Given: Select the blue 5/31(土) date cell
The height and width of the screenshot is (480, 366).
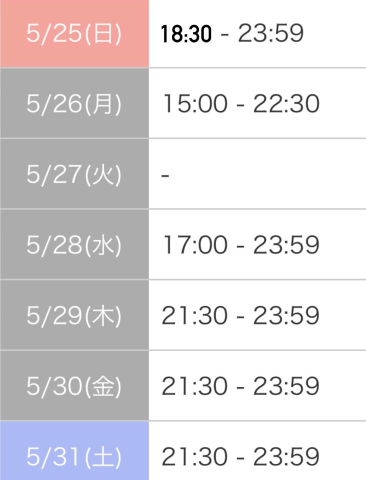Looking at the screenshot, I should (x=74, y=451).
